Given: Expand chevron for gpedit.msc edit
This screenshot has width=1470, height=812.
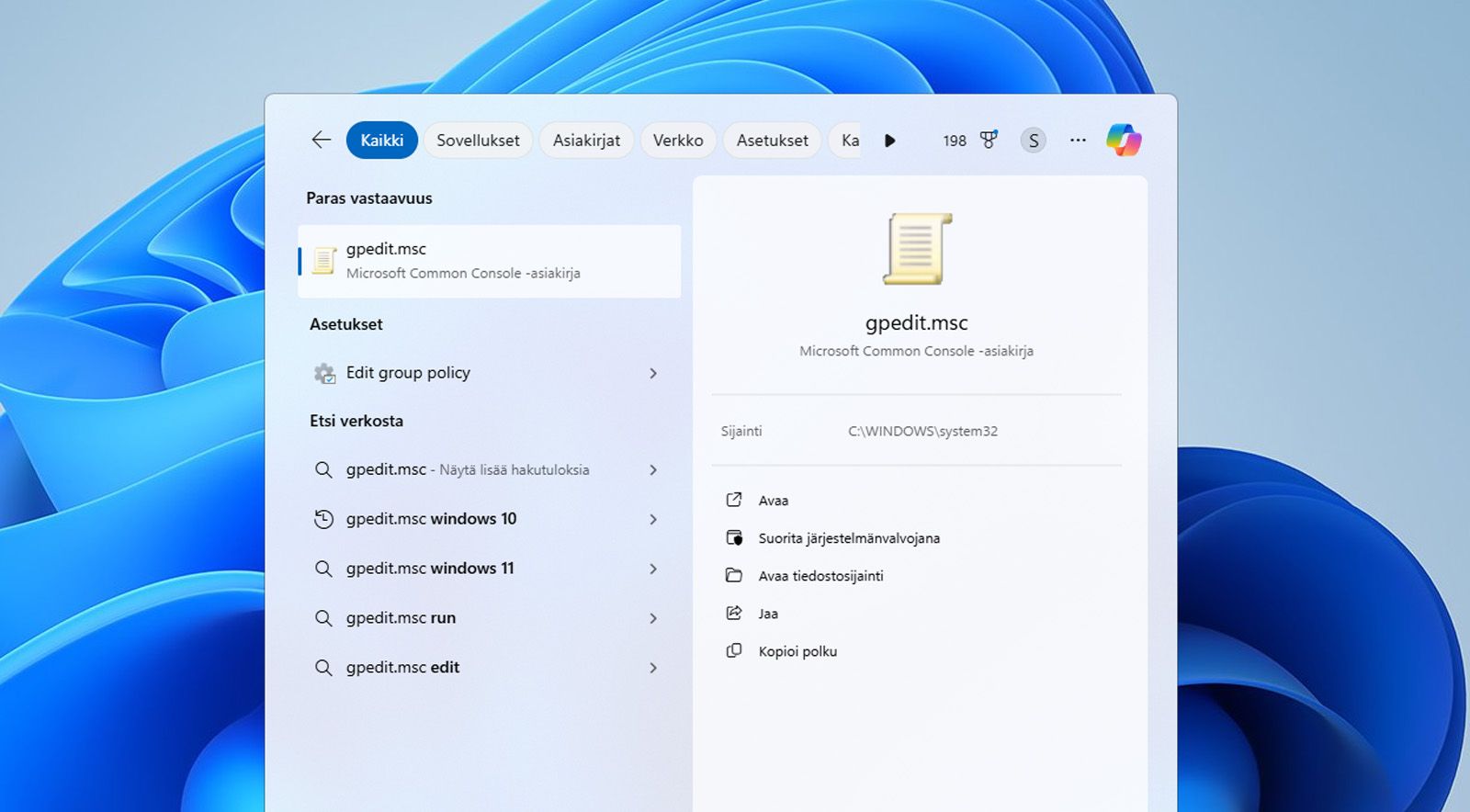Looking at the screenshot, I should point(653,668).
